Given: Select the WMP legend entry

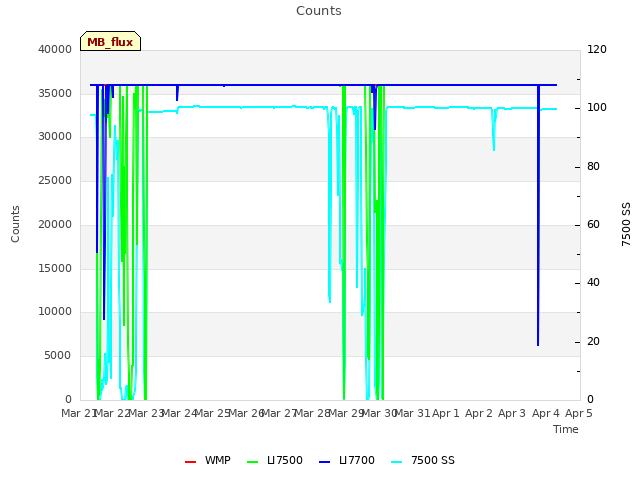Looking at the screenshot, I should [208, 461].
